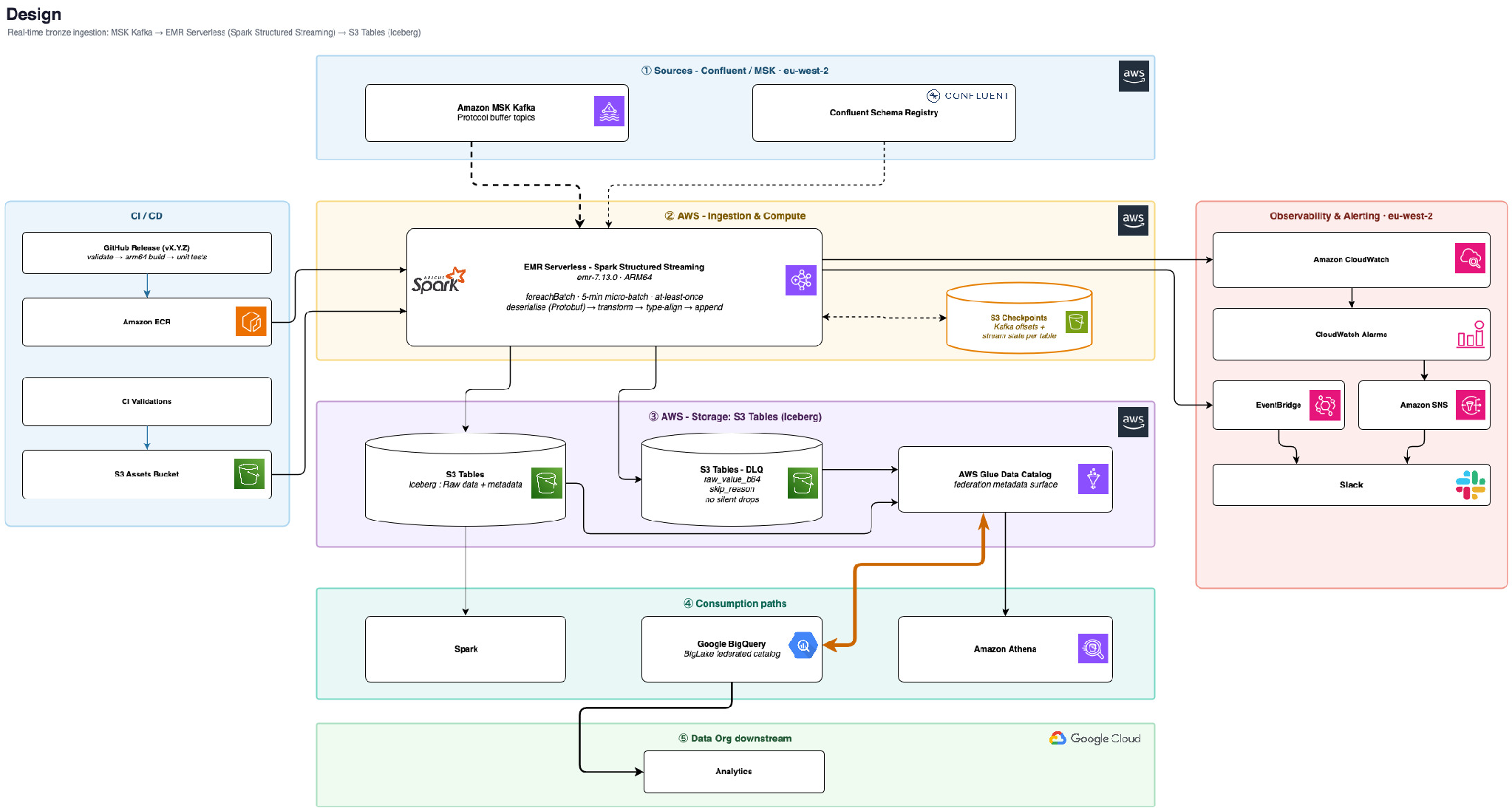Click the S3 Tables - DLQ bucket icon
Screen dimensions: 1512x811
click(803, 483)
